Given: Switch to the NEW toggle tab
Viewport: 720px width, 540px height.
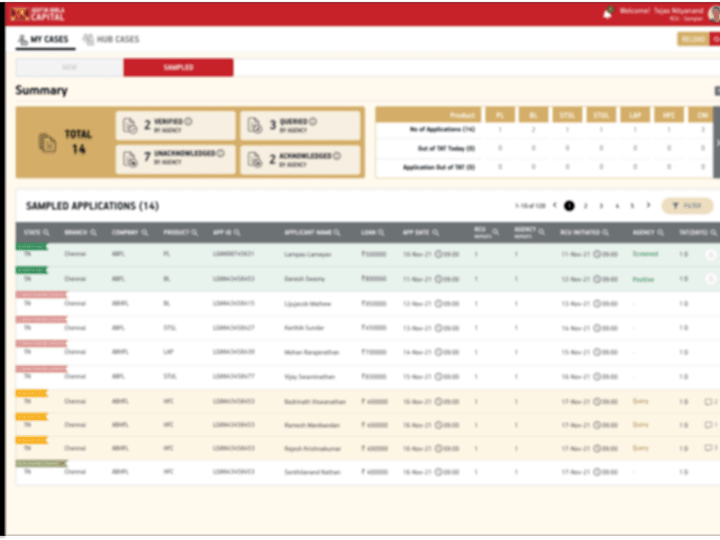Looking at the screenshot, I should coord(69,68).
